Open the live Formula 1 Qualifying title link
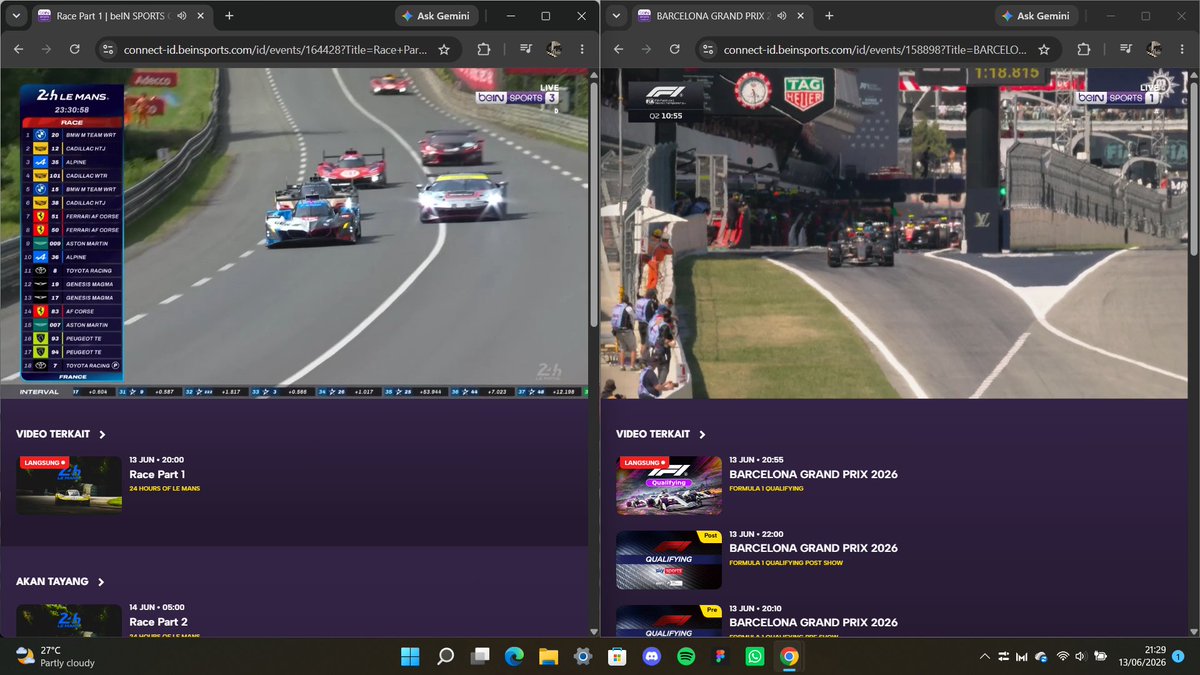This screenshot has height=675, width=1200. point(813,474)
